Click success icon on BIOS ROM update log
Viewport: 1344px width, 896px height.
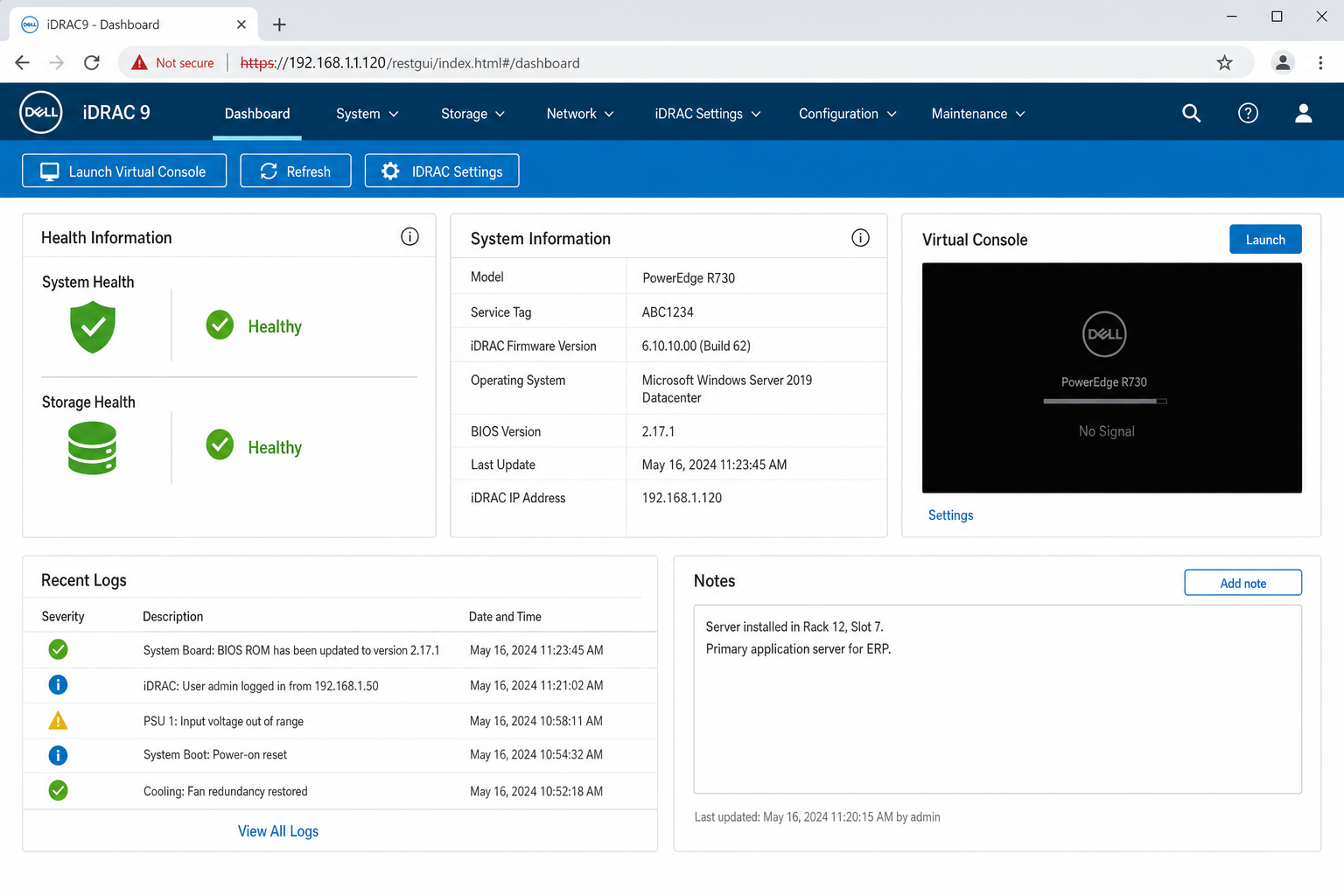click(x=58, y=649)
